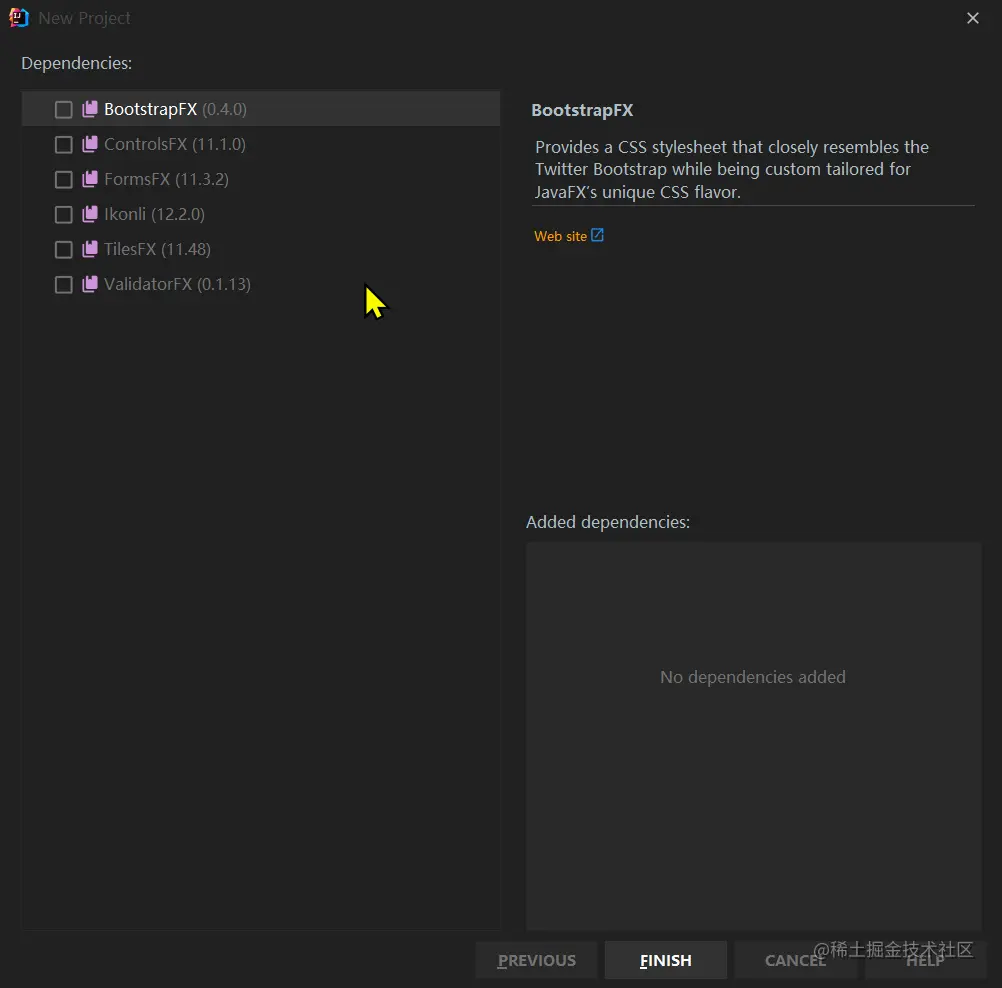
Task: Tick the Ikonli checkbox
Action: [x=63, y=215]
